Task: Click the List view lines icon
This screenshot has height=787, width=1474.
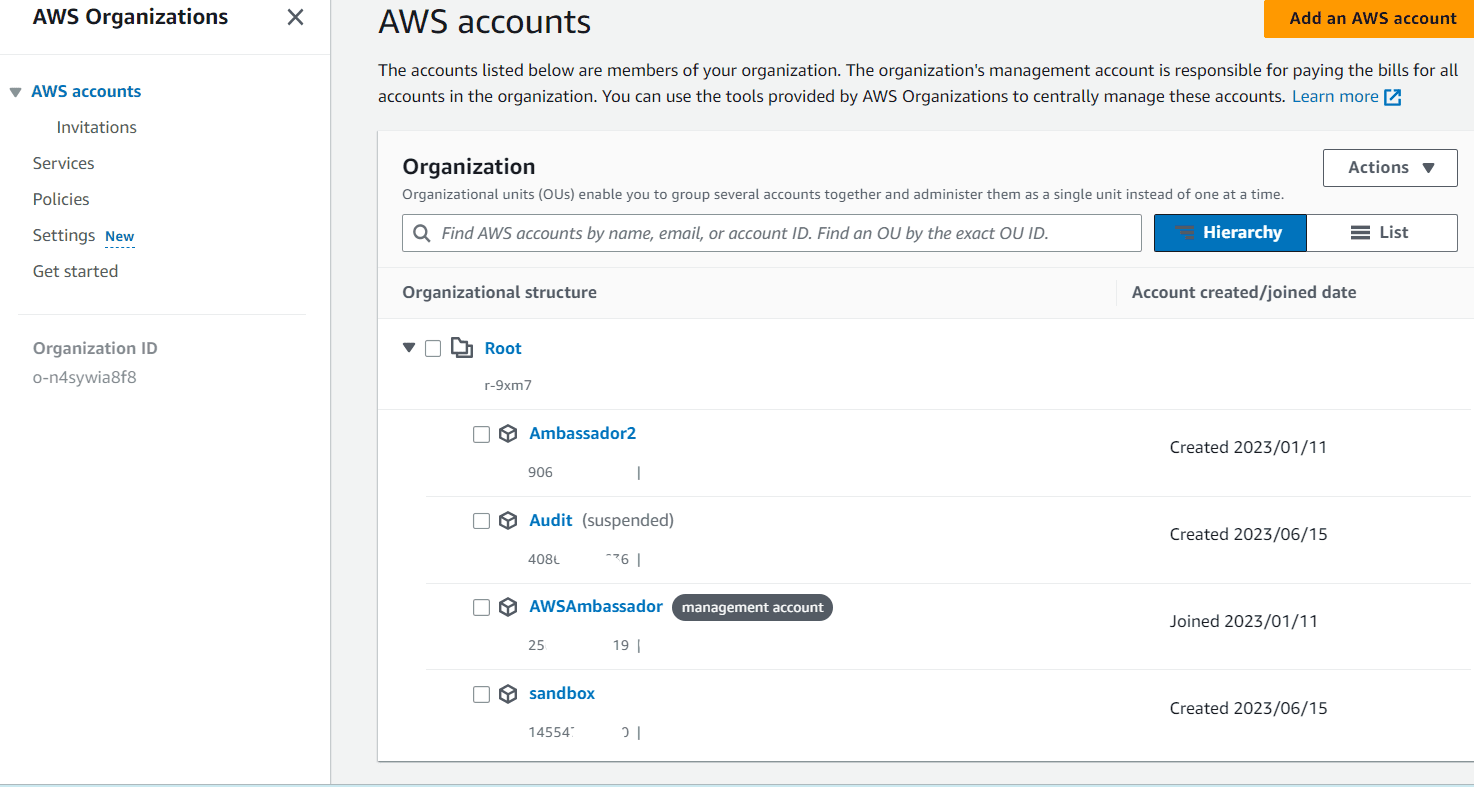Action: coord(1360,233)
